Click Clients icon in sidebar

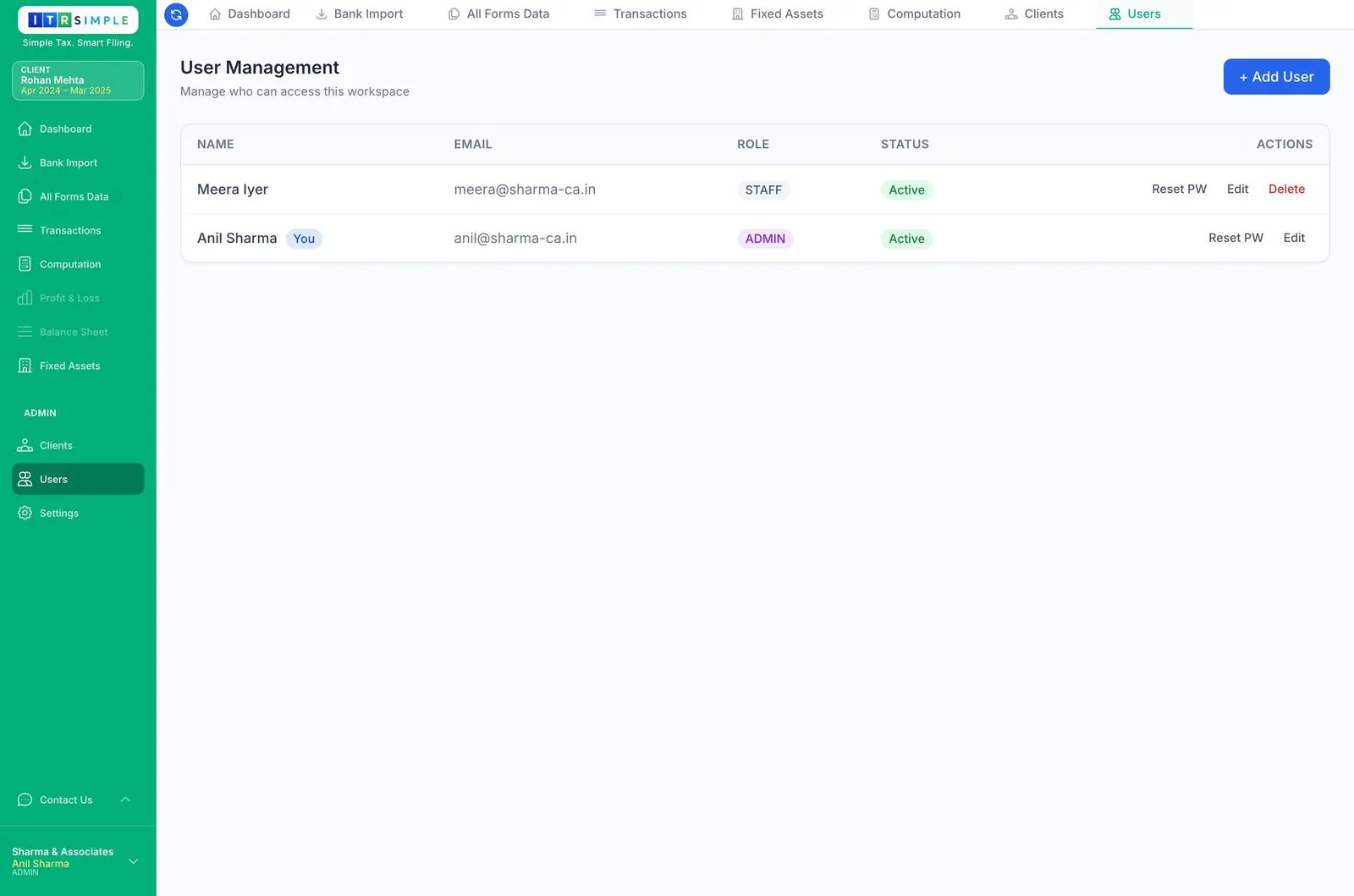pos(25,445)
